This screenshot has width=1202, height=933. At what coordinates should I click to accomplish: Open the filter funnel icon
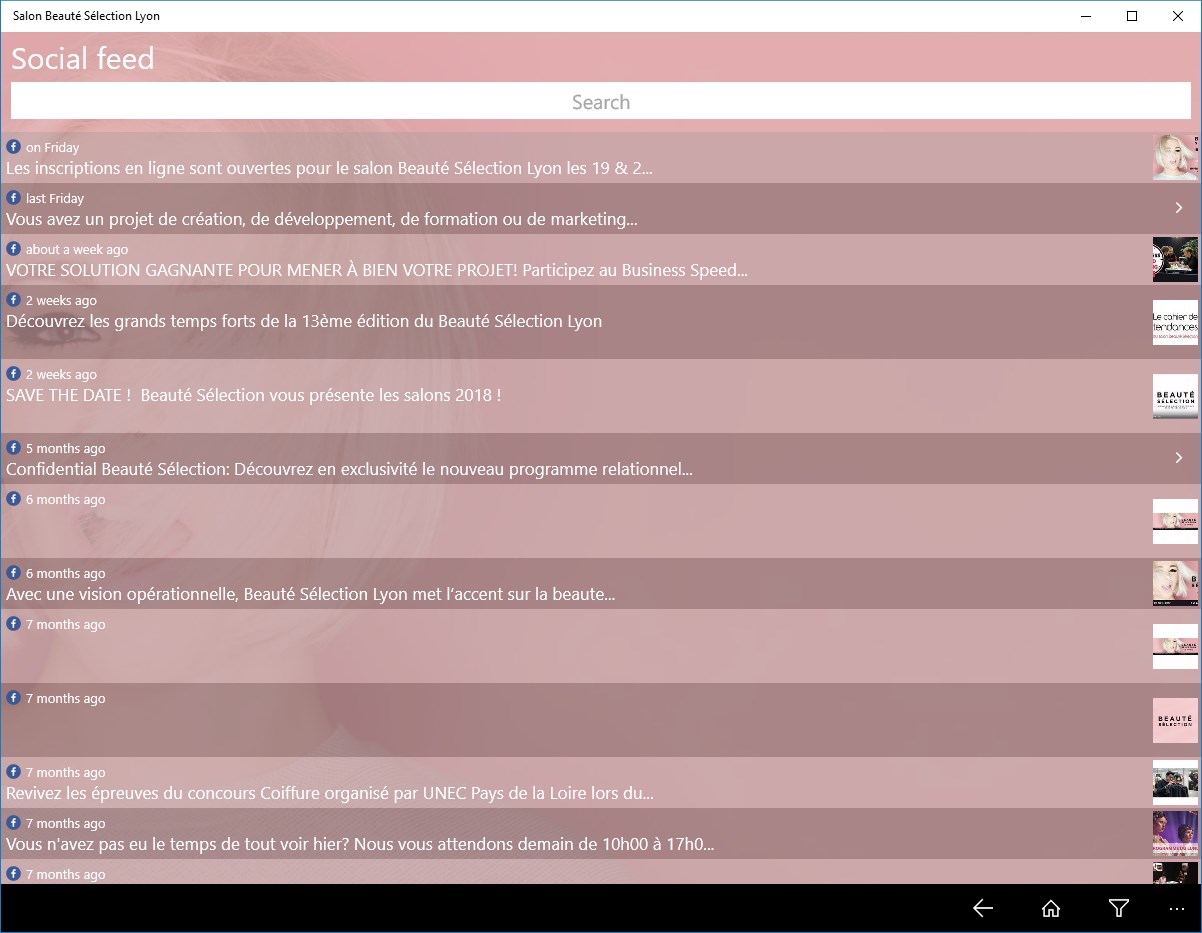pos(1119,908)
